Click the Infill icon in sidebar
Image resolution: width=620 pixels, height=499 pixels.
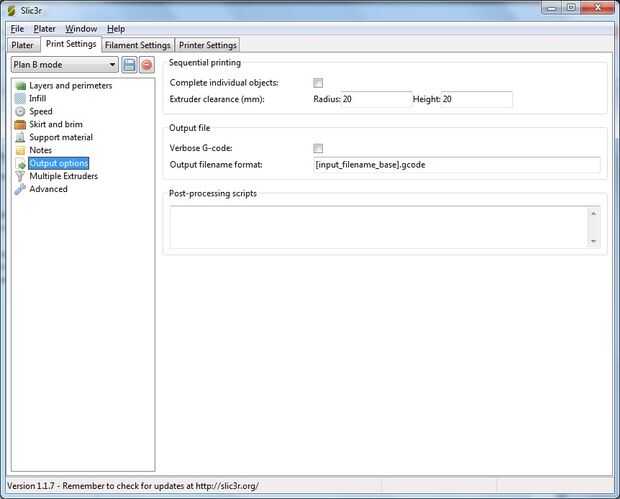tap(20, 98)
